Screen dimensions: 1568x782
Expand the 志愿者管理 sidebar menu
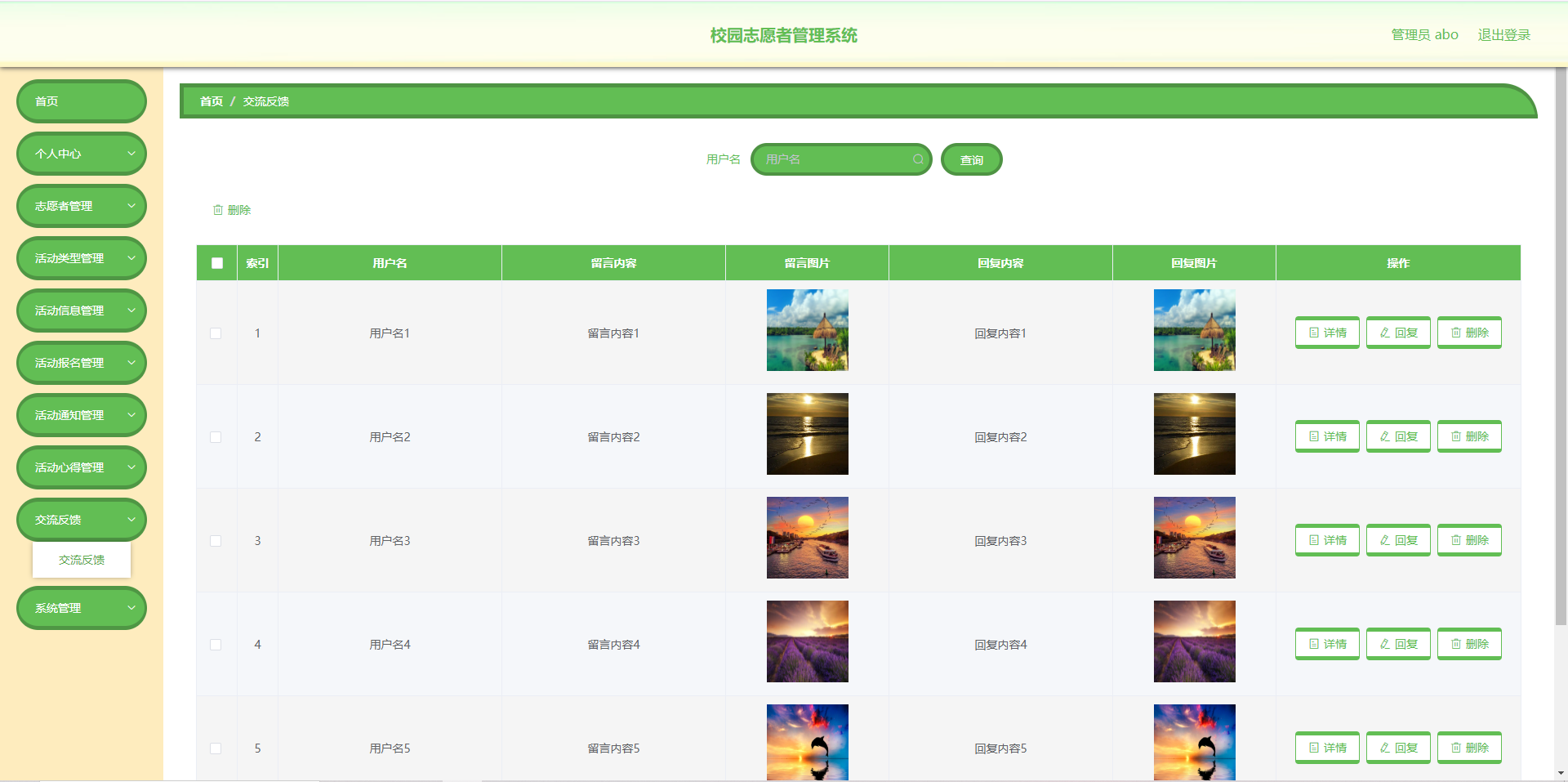[81, 206]
